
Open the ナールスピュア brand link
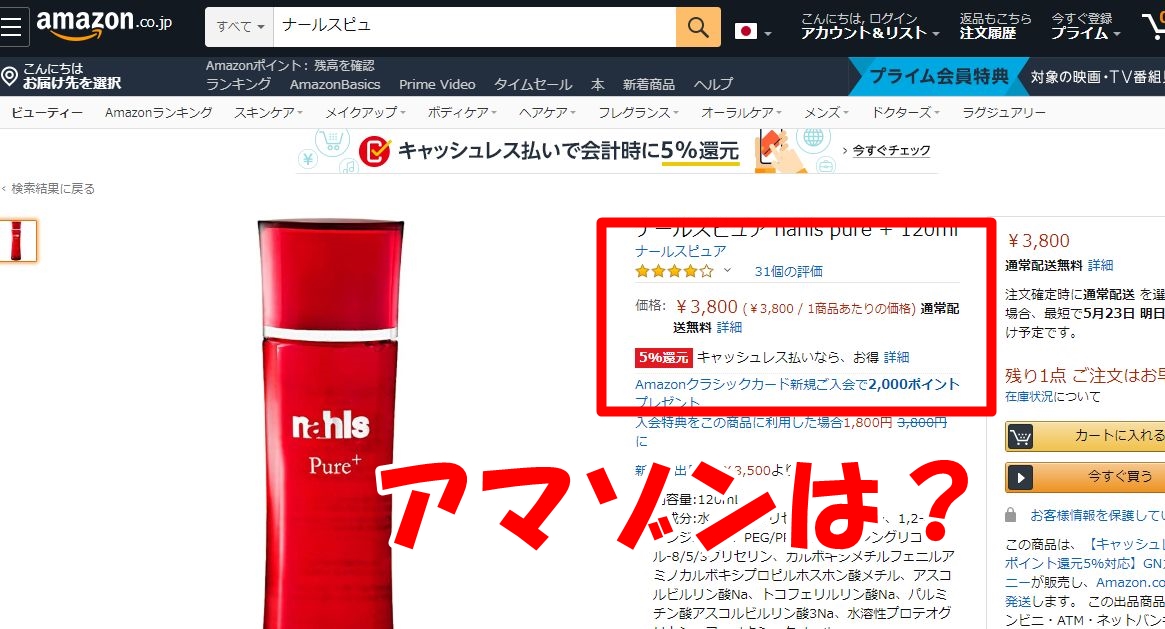pyautogui.click(x=681, y=251)
